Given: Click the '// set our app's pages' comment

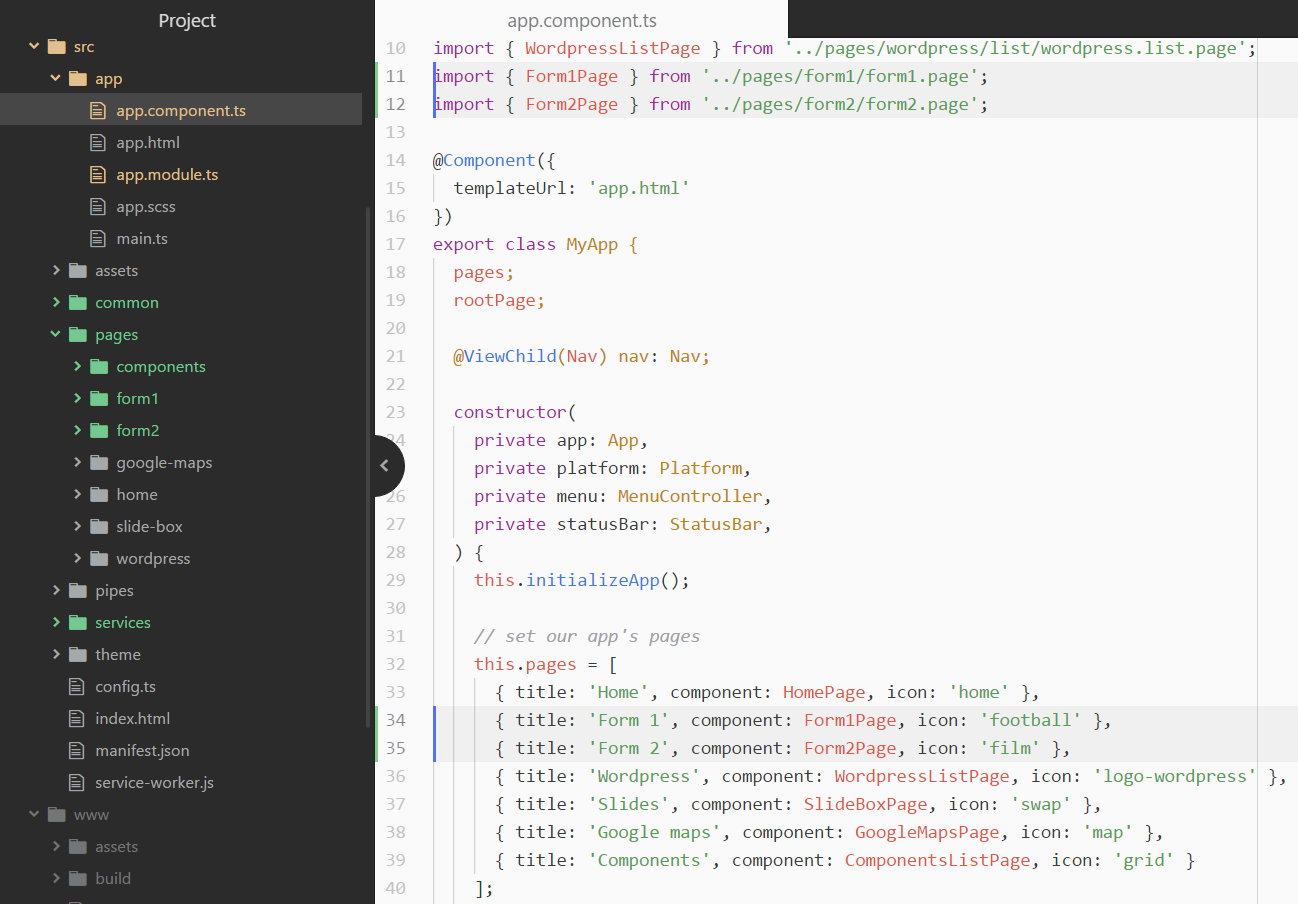Looking at the screenshot, I should (x=587, y=636).
